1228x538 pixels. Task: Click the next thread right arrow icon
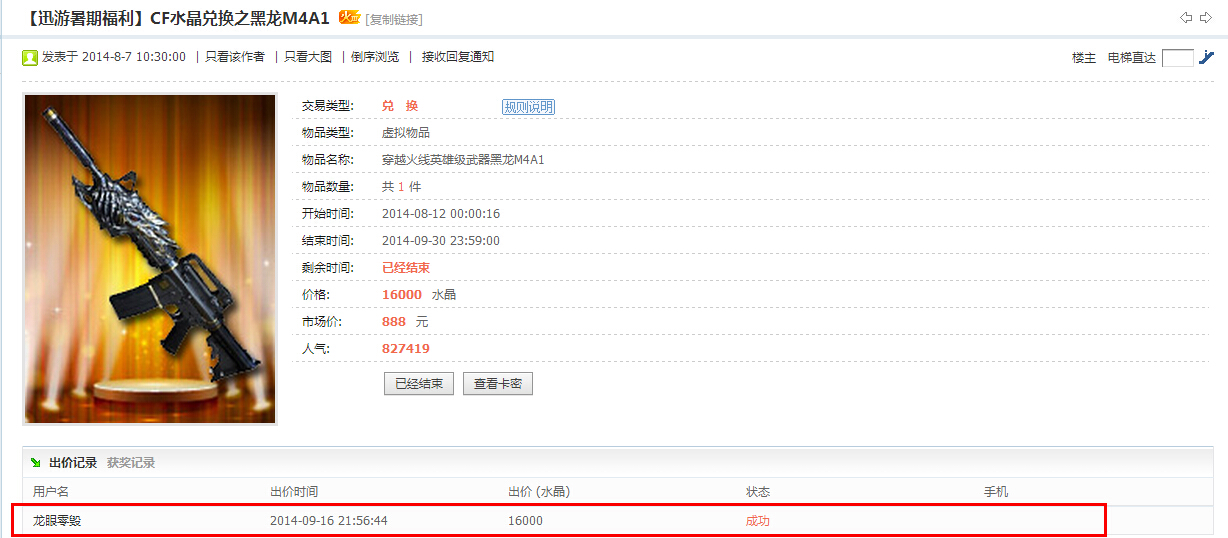point(1205,18)
